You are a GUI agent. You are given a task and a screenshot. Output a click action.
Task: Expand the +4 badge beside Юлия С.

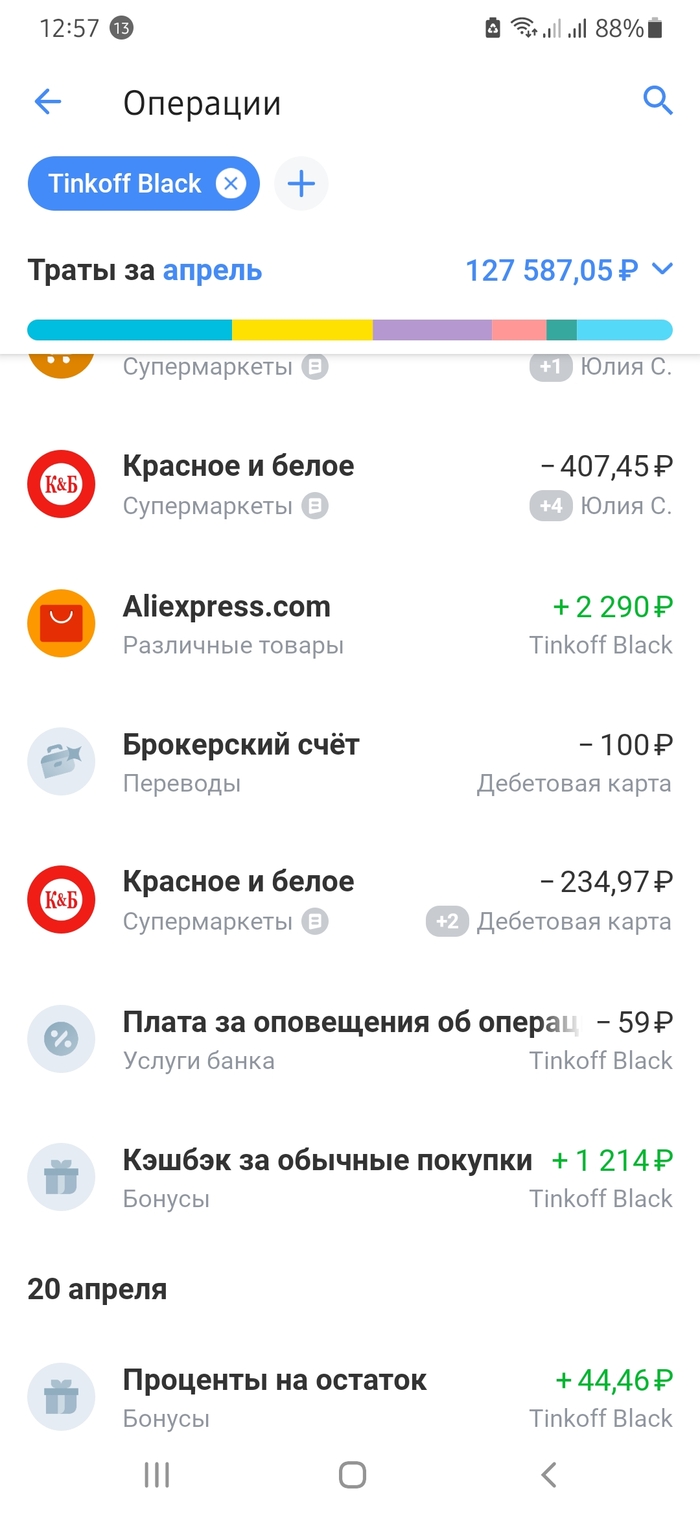(x=551, y=506)
